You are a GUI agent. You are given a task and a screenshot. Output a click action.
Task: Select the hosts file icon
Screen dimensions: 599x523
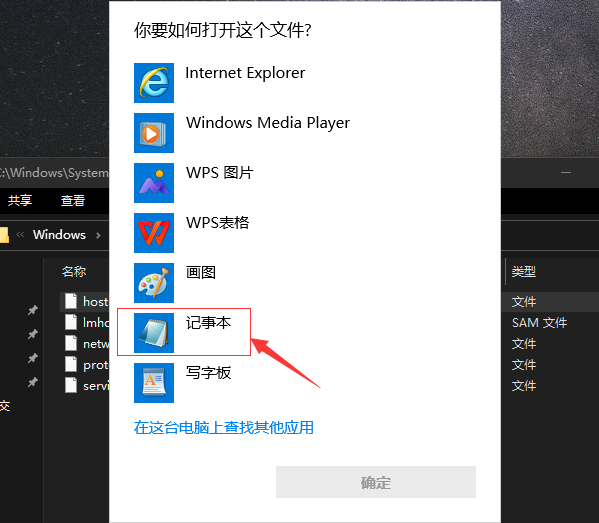[71, 301]
